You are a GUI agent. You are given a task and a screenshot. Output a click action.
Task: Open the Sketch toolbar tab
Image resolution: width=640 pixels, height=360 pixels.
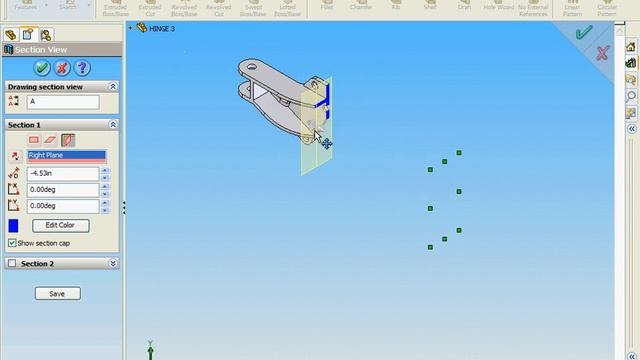pos(68,6)
